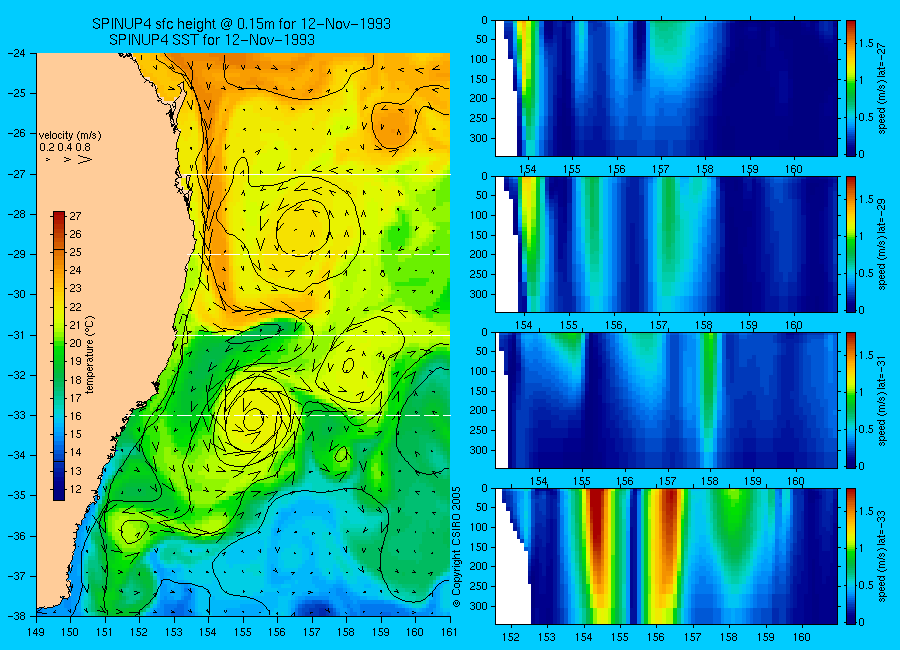Click the 152 longitude tick under lat=-33 plot
900x650 pixels.
[x=510, y=637]
